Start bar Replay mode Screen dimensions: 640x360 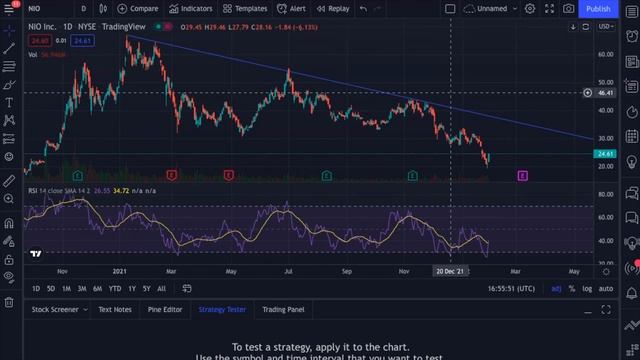(333, 9)
